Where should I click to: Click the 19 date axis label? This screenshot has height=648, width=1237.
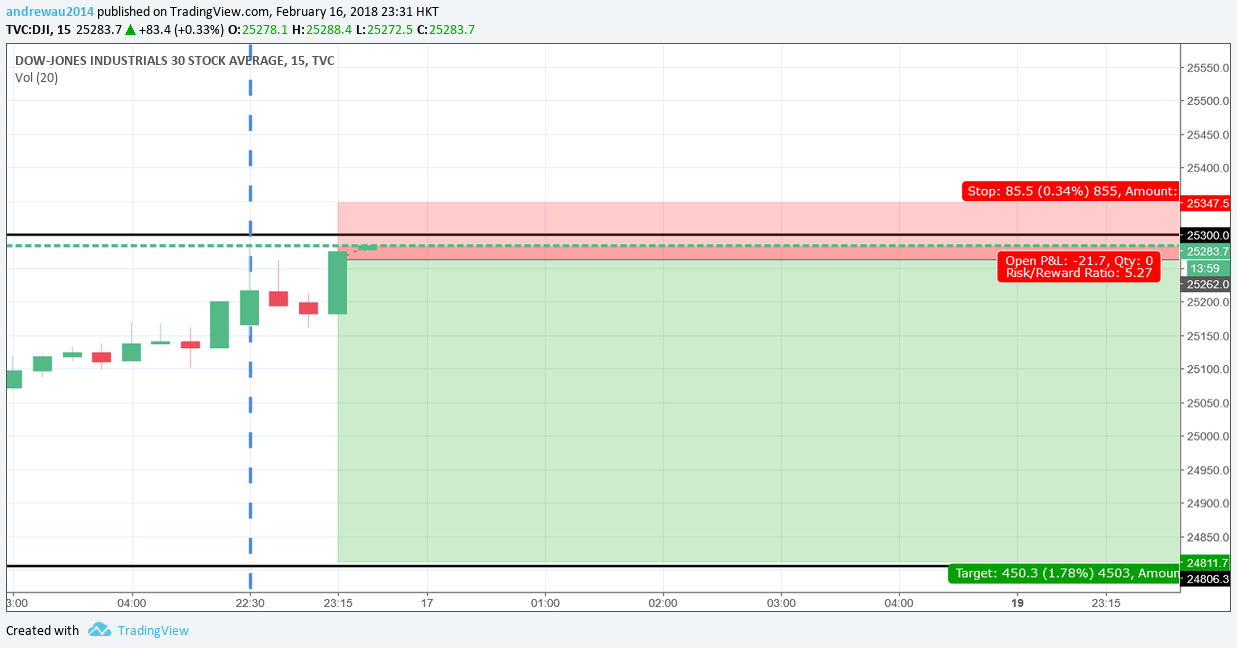pyautogui.click(x=1017, y=603)
